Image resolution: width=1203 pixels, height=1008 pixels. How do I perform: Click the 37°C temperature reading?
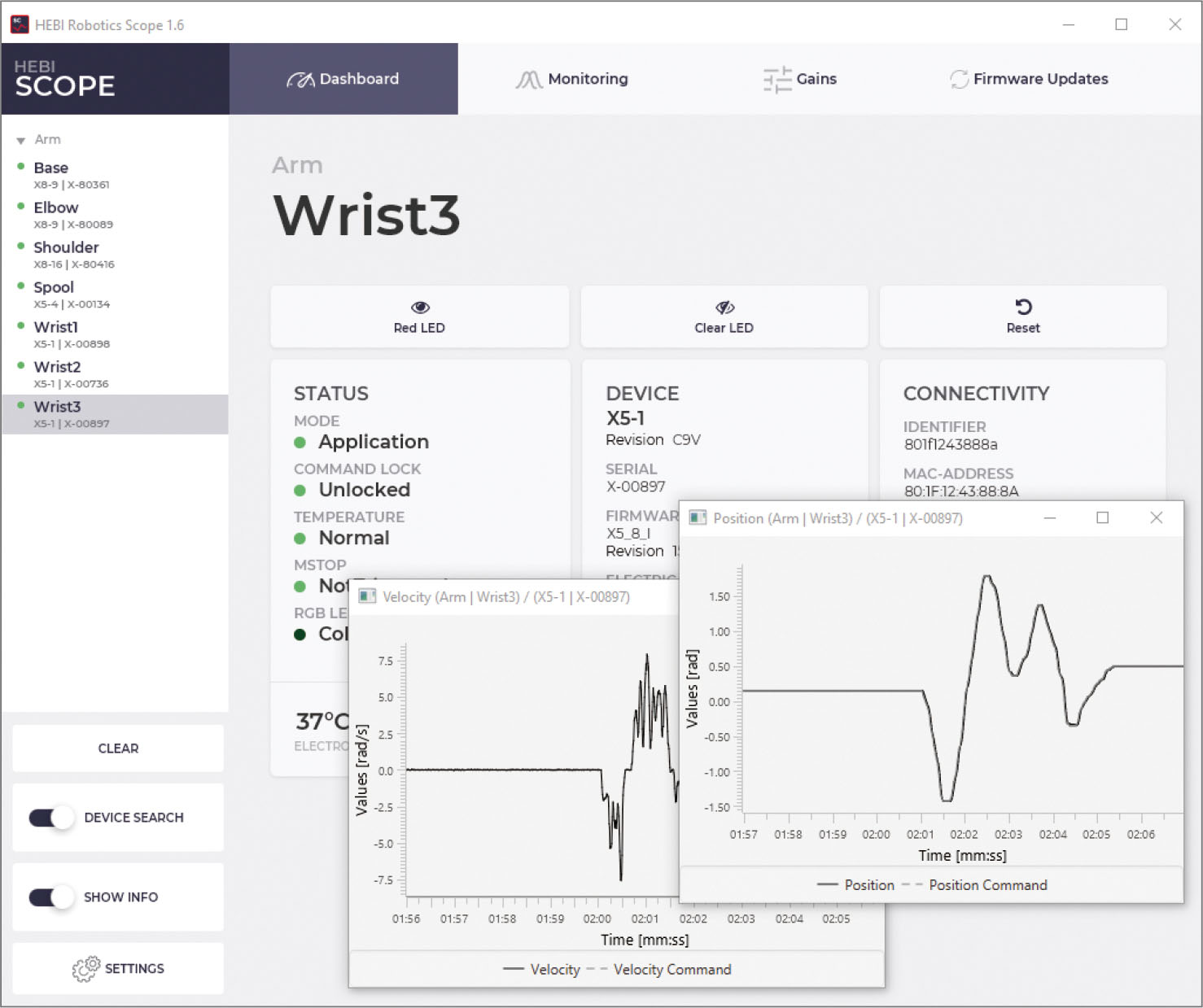pos(322,722)
